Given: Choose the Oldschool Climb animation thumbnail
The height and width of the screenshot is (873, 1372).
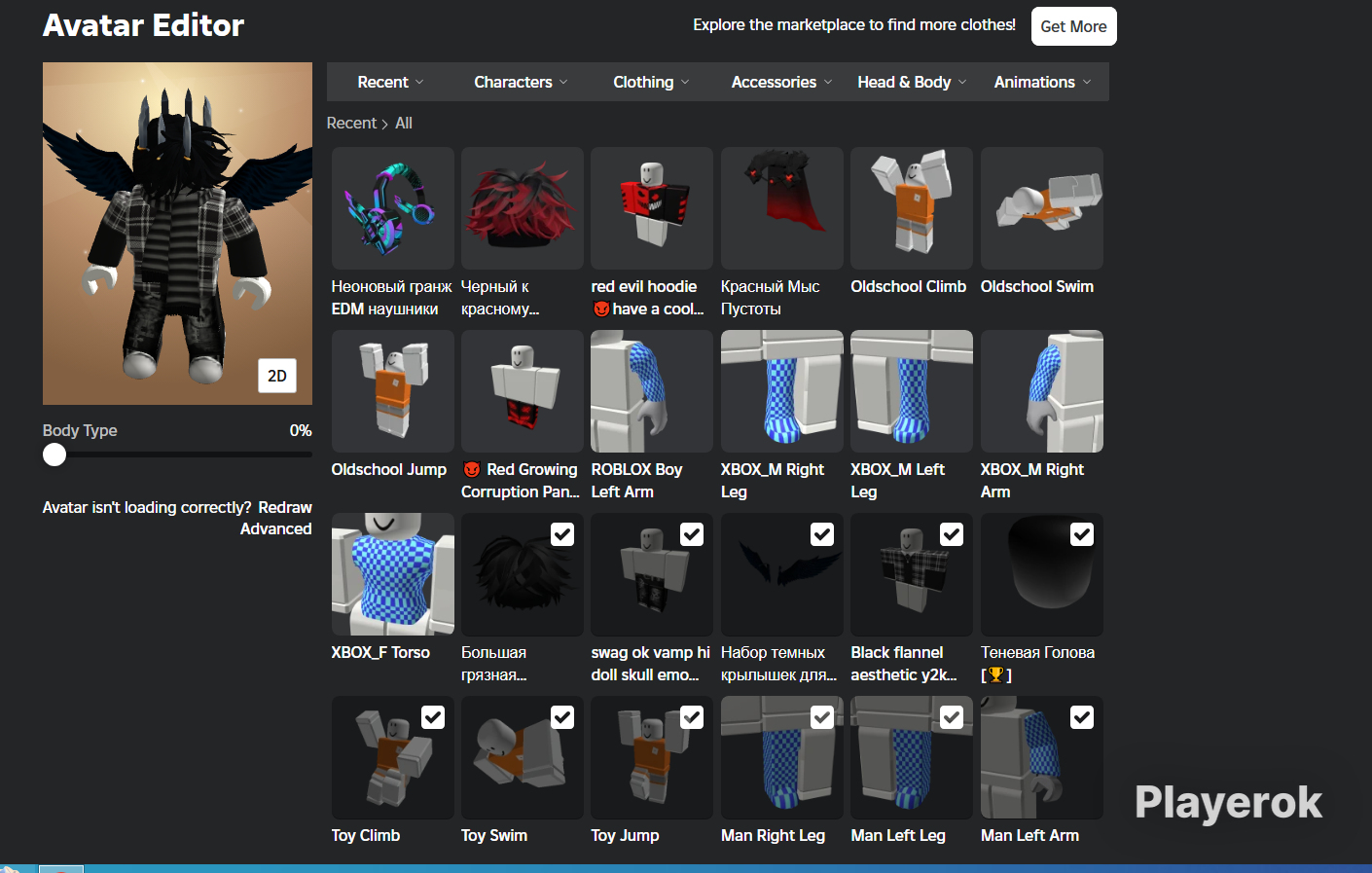Looking at the screenshot, I should pos(912,208).
